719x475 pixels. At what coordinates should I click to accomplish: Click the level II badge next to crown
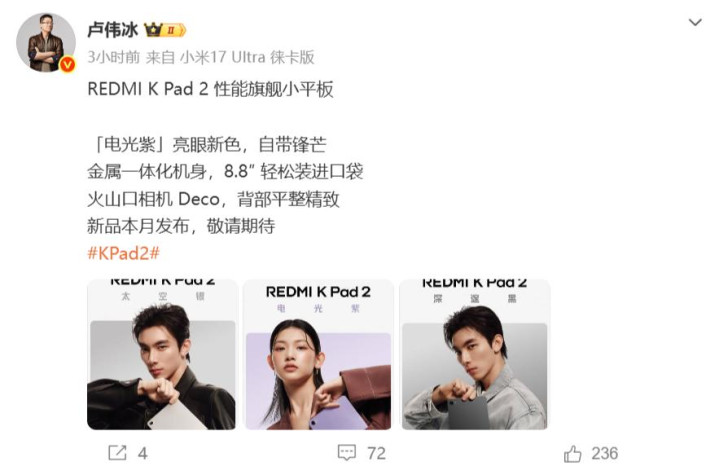(x=174, y=30)
